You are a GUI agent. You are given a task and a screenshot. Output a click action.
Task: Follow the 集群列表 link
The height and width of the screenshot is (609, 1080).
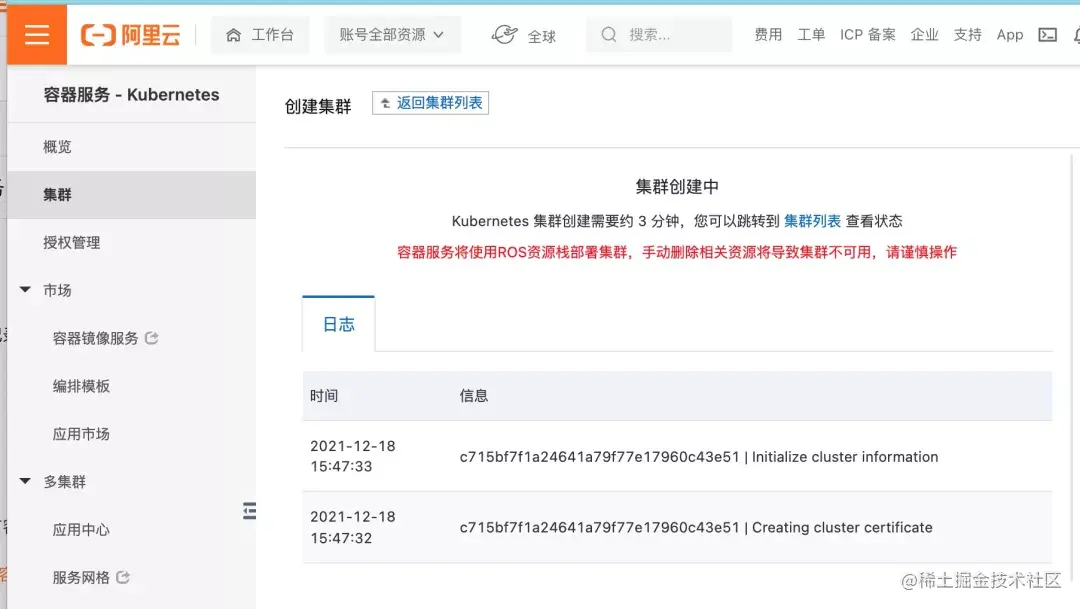[x=812, y=221]
